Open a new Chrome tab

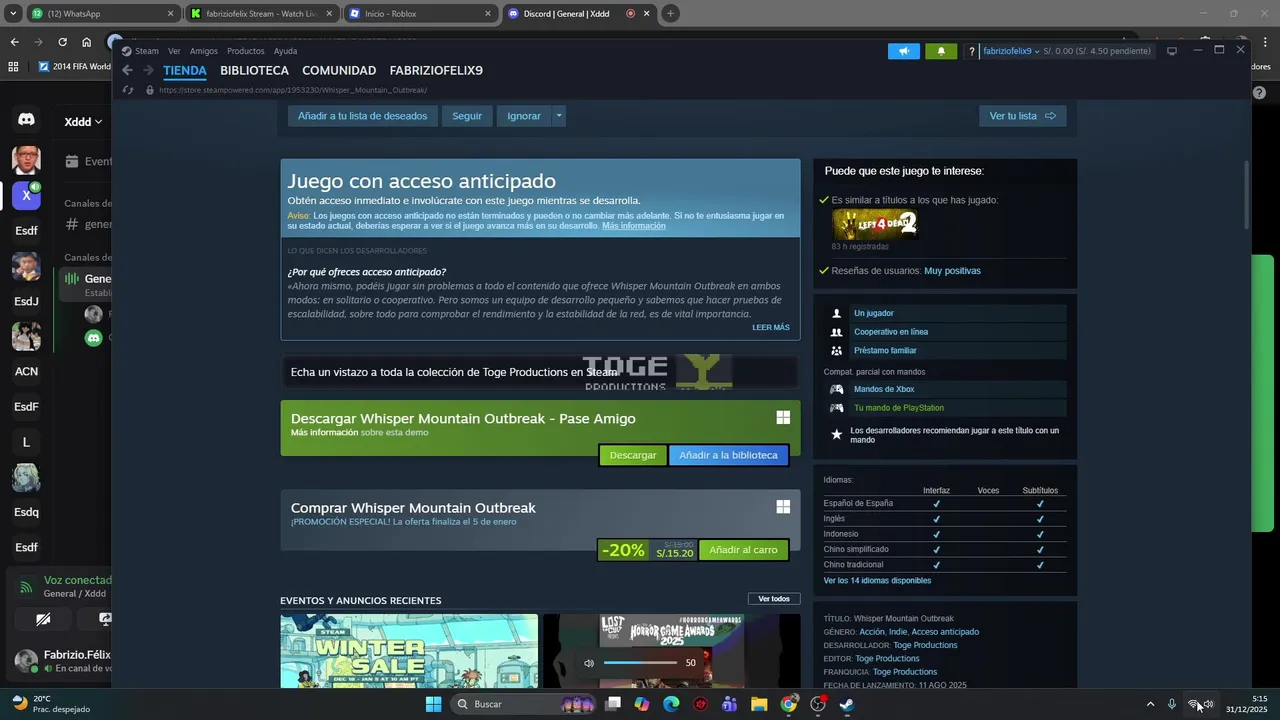670,13
